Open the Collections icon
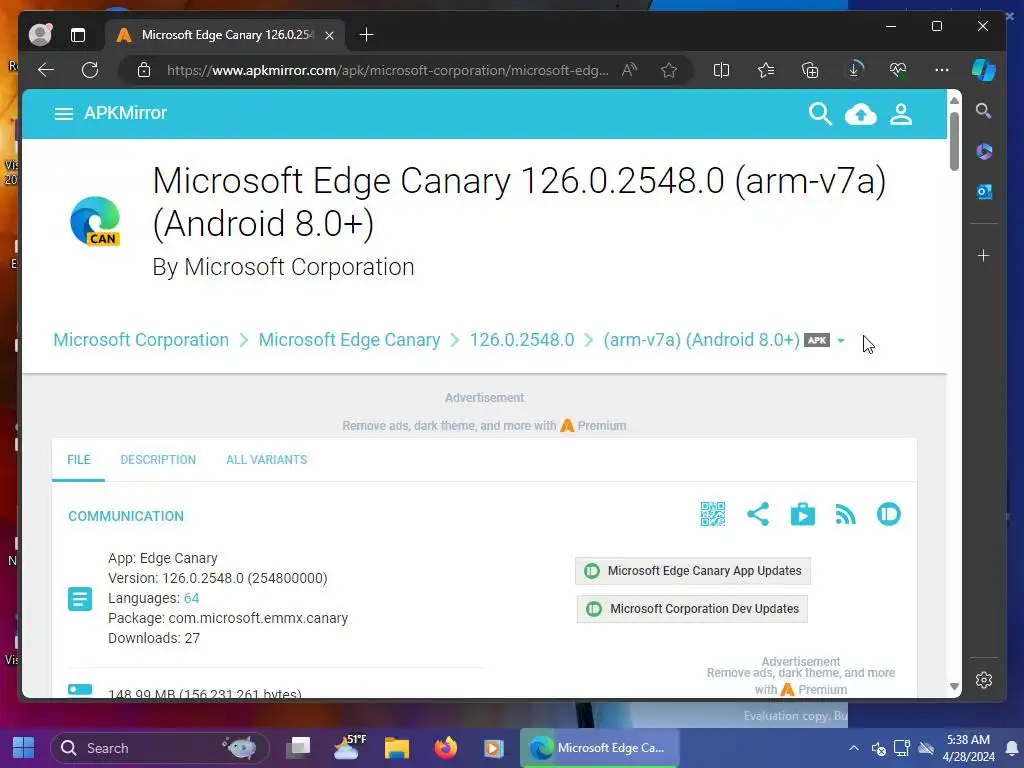1024x768 pixels. point(810,70)
